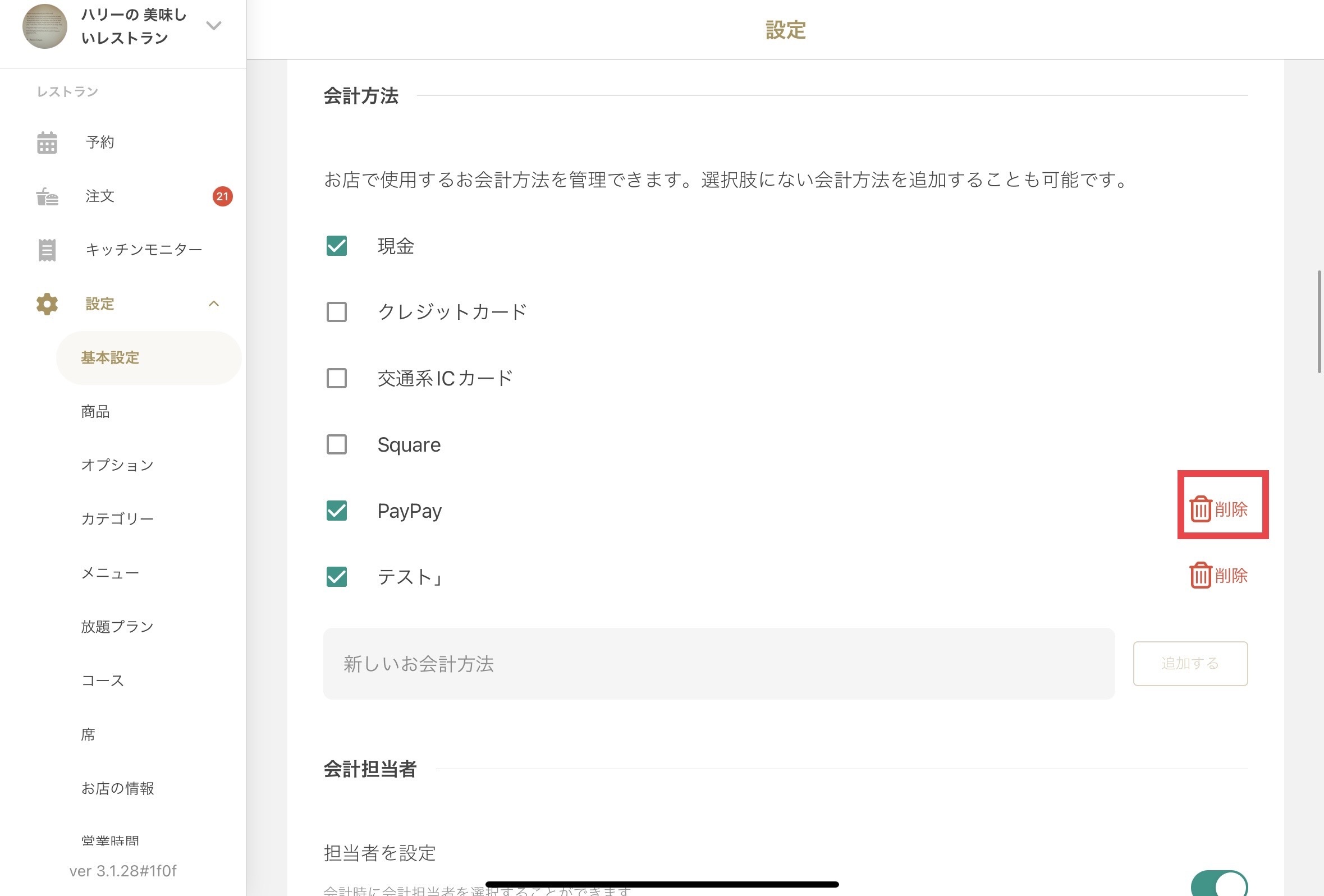Click the 会計担当者 section heading

pos(370,769)
